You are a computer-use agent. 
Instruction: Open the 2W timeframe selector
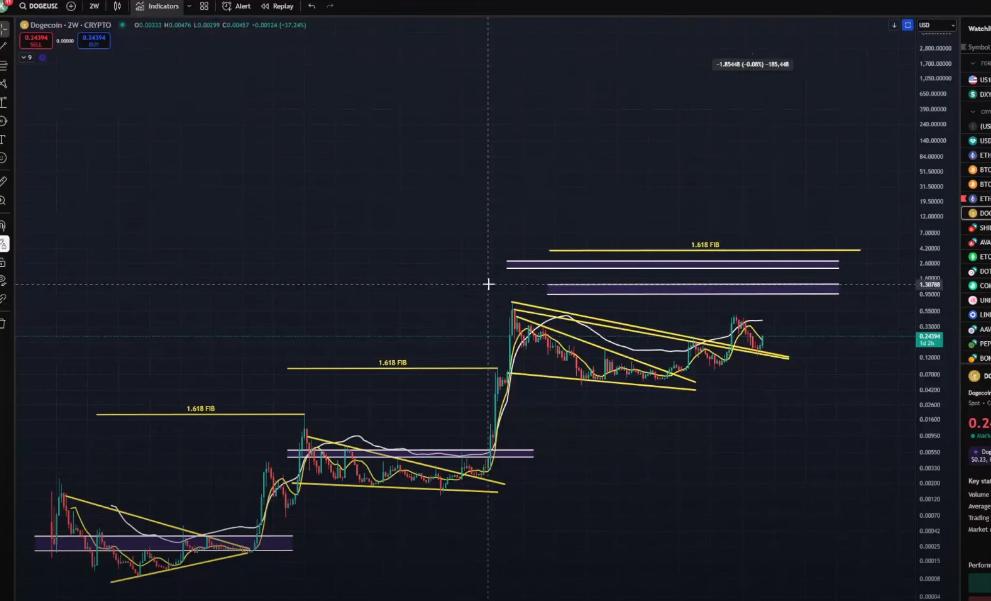coord(94,6)
